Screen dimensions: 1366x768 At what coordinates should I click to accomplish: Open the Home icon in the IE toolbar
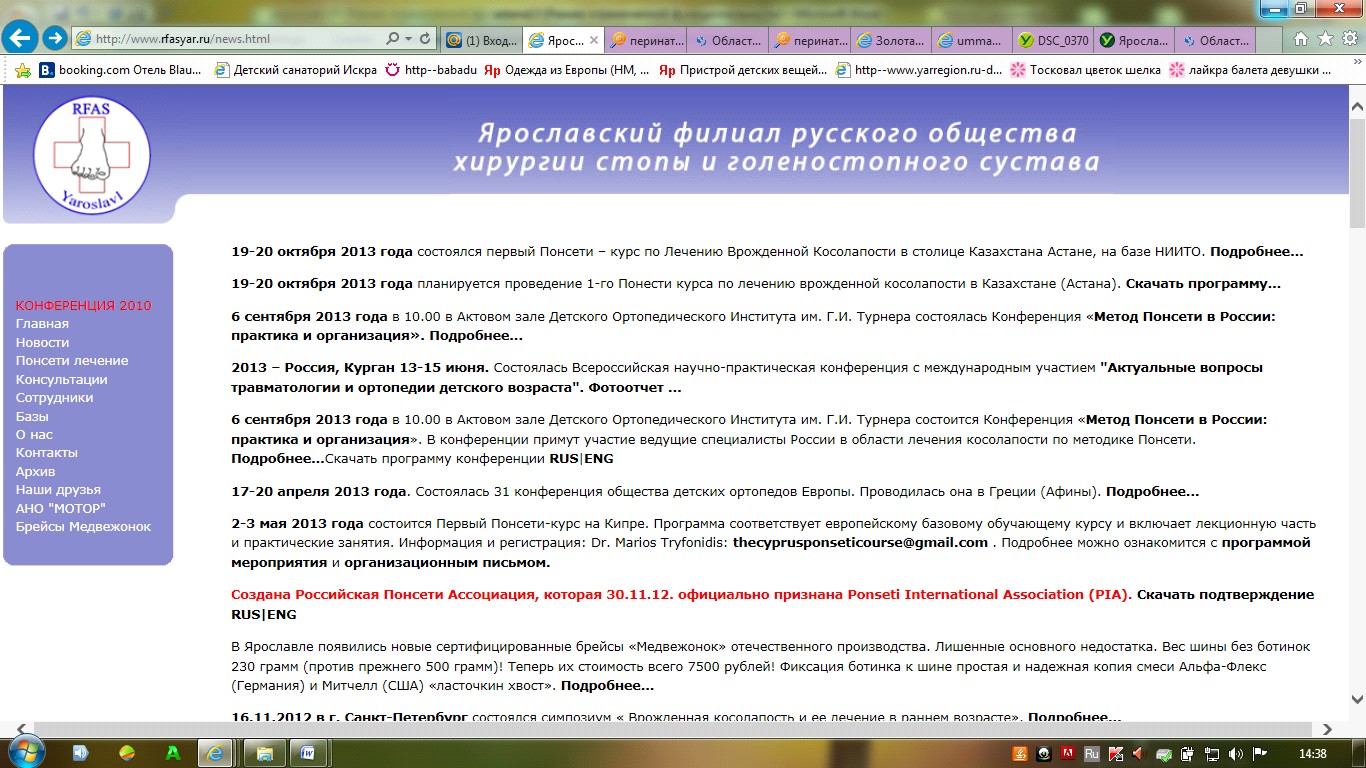1301,39
